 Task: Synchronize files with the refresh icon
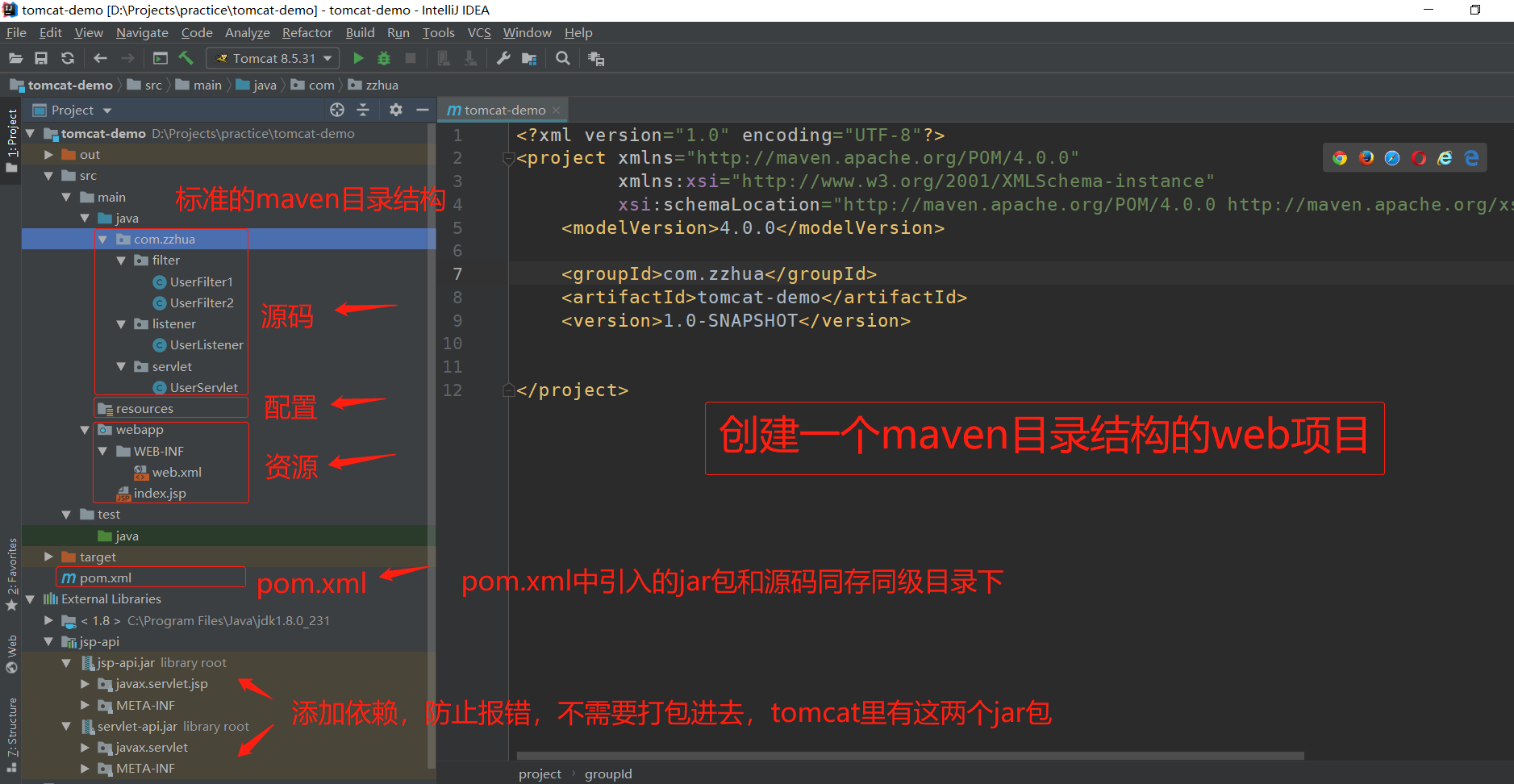pyautogui.click(x=68, y=58)
